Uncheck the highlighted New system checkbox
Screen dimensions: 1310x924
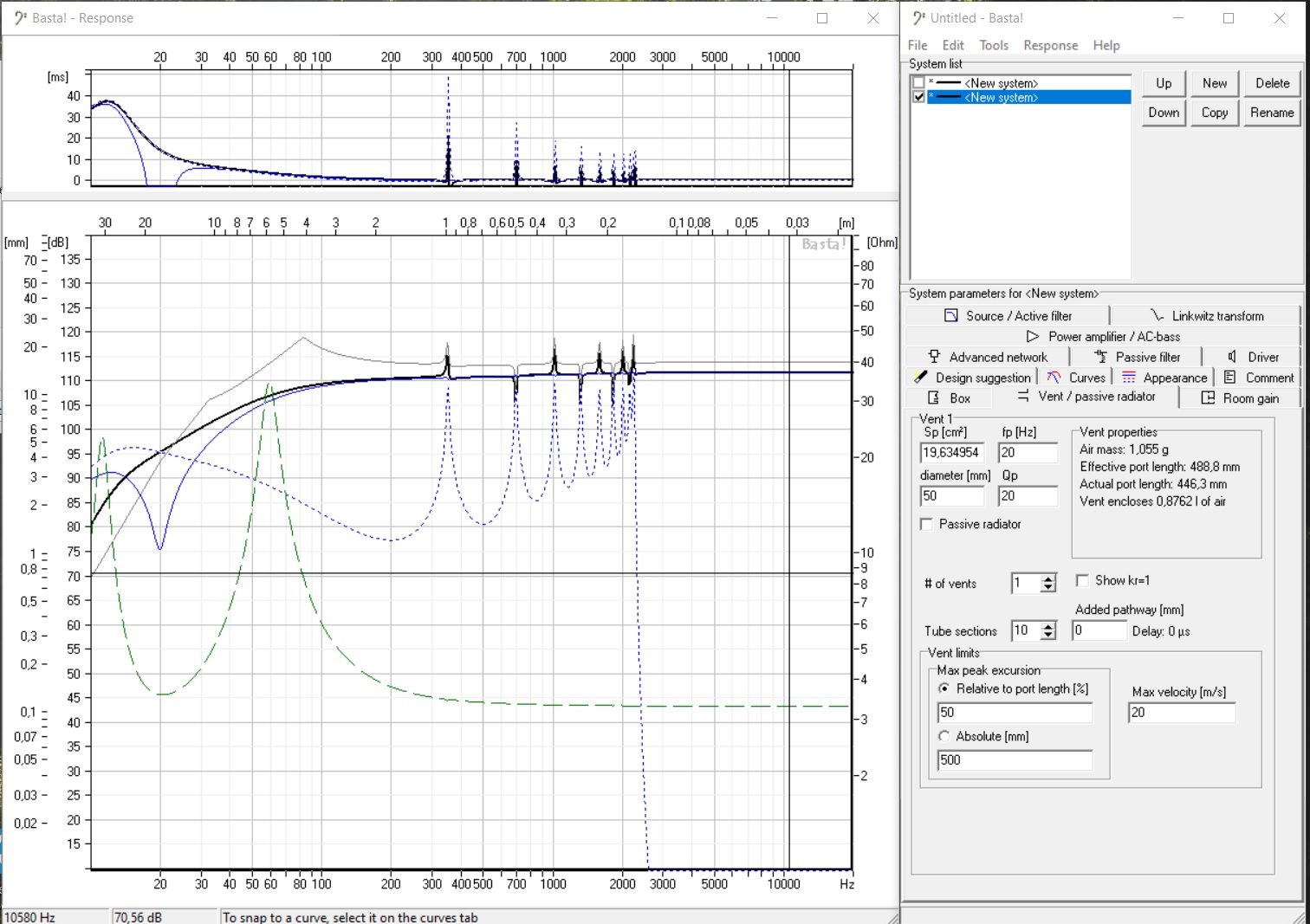tap(918, 97)
